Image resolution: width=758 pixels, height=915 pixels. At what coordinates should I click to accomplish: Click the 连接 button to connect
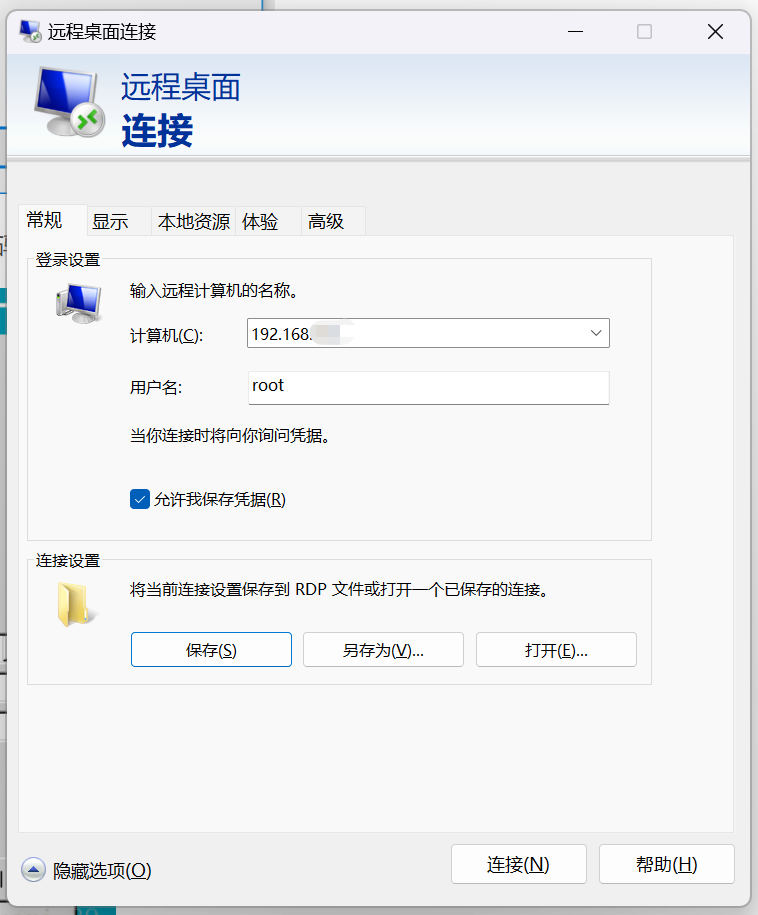[x=517, y=864]
